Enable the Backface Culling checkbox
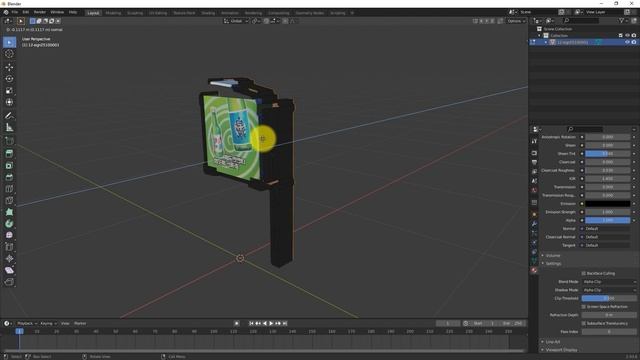Viewport: 640px width, 360px height. pyautogui.click(x=584, y=273)
